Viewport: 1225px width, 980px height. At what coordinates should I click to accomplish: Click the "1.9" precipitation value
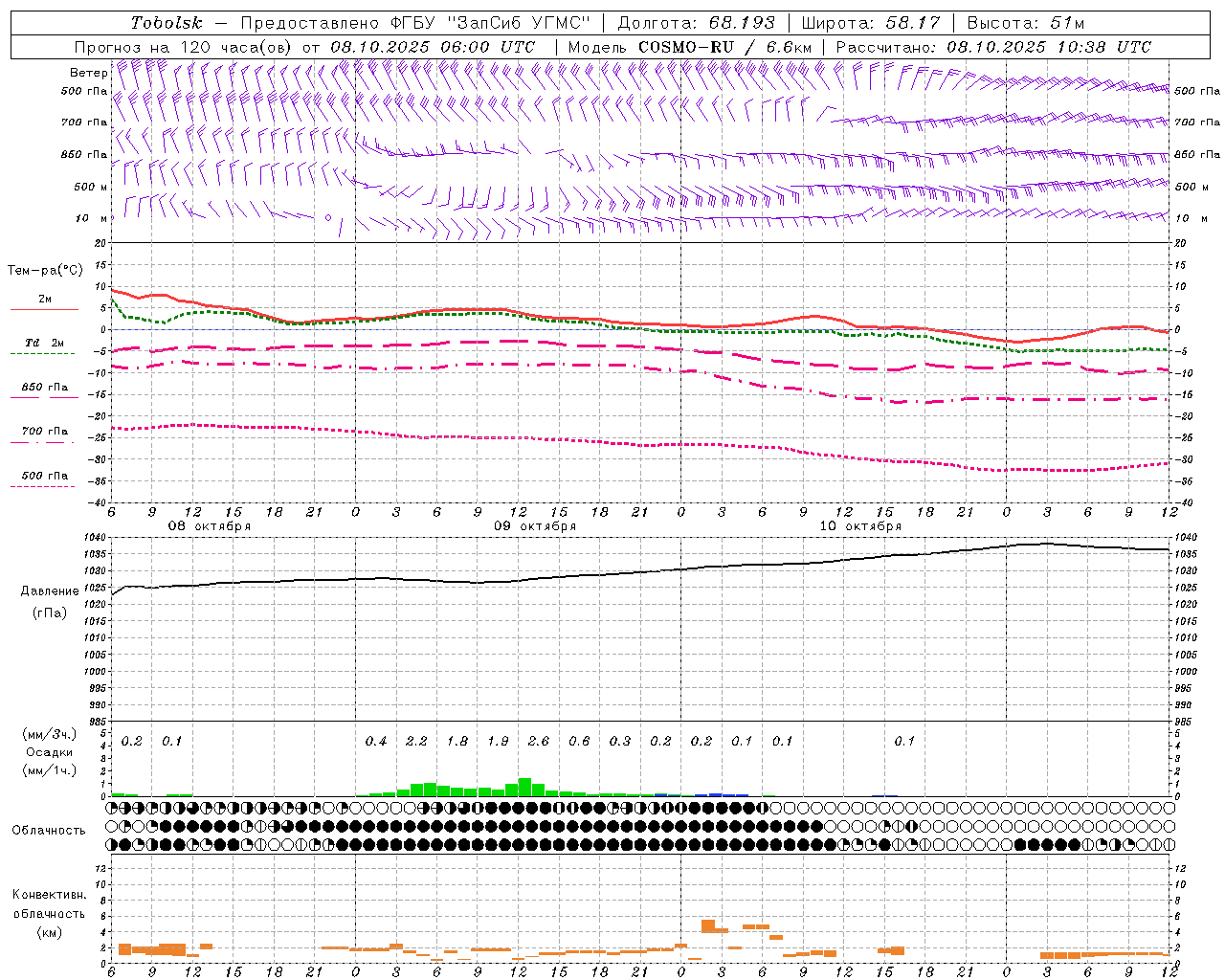click(498, 741)
